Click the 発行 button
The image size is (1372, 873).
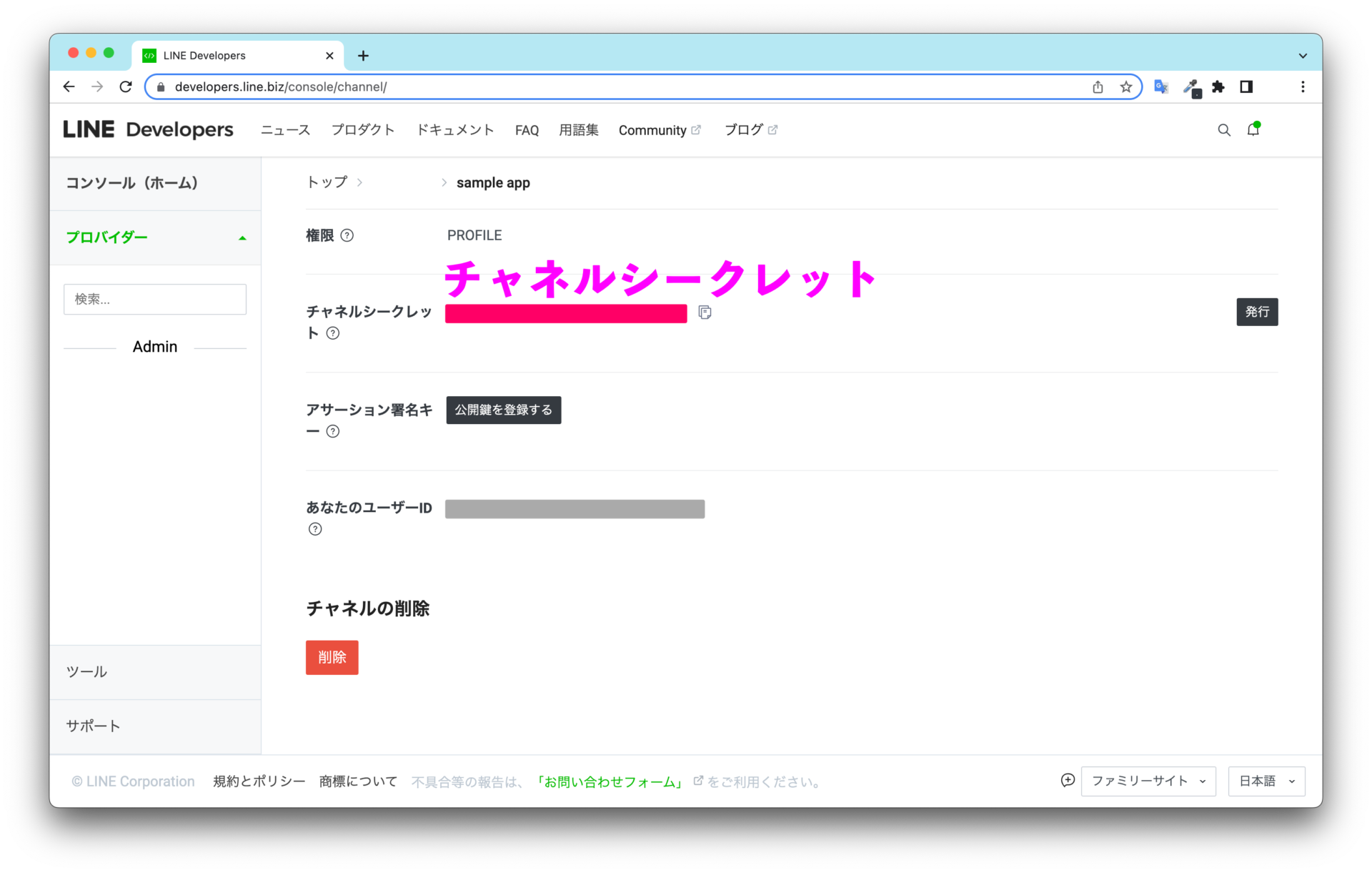coord(1257,312)
